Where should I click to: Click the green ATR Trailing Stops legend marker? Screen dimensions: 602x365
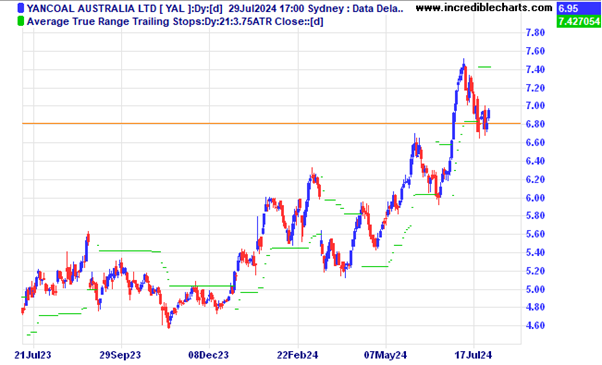(21, 21)
